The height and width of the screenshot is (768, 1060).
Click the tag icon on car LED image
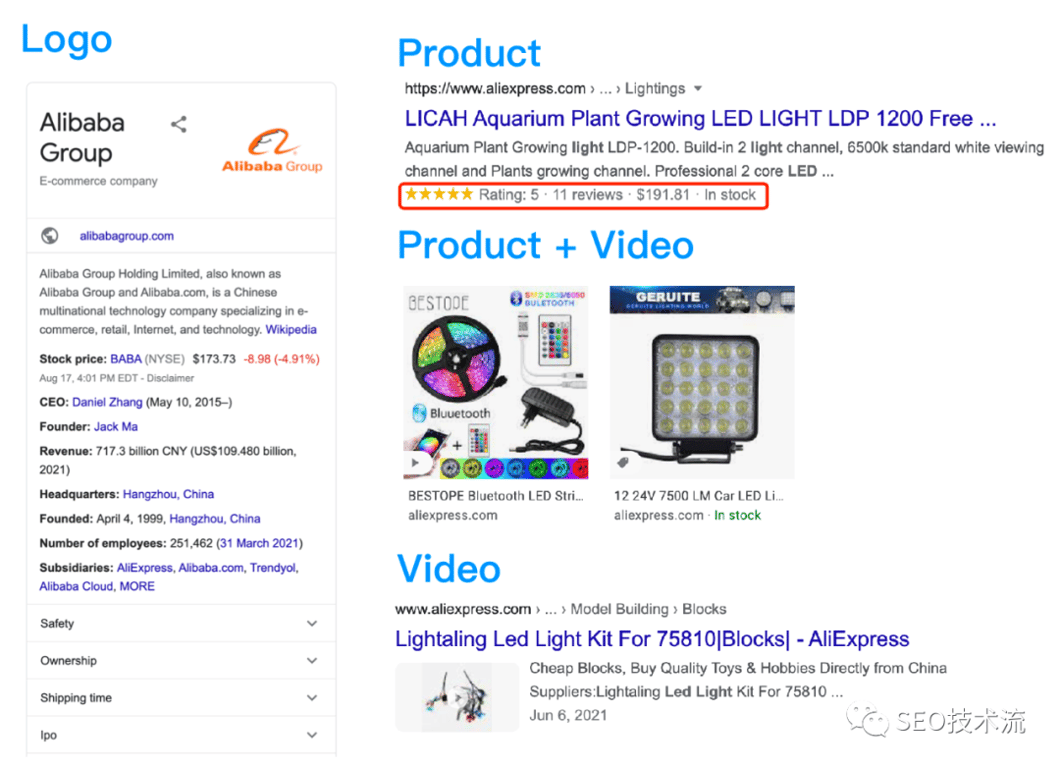point(623,463)
